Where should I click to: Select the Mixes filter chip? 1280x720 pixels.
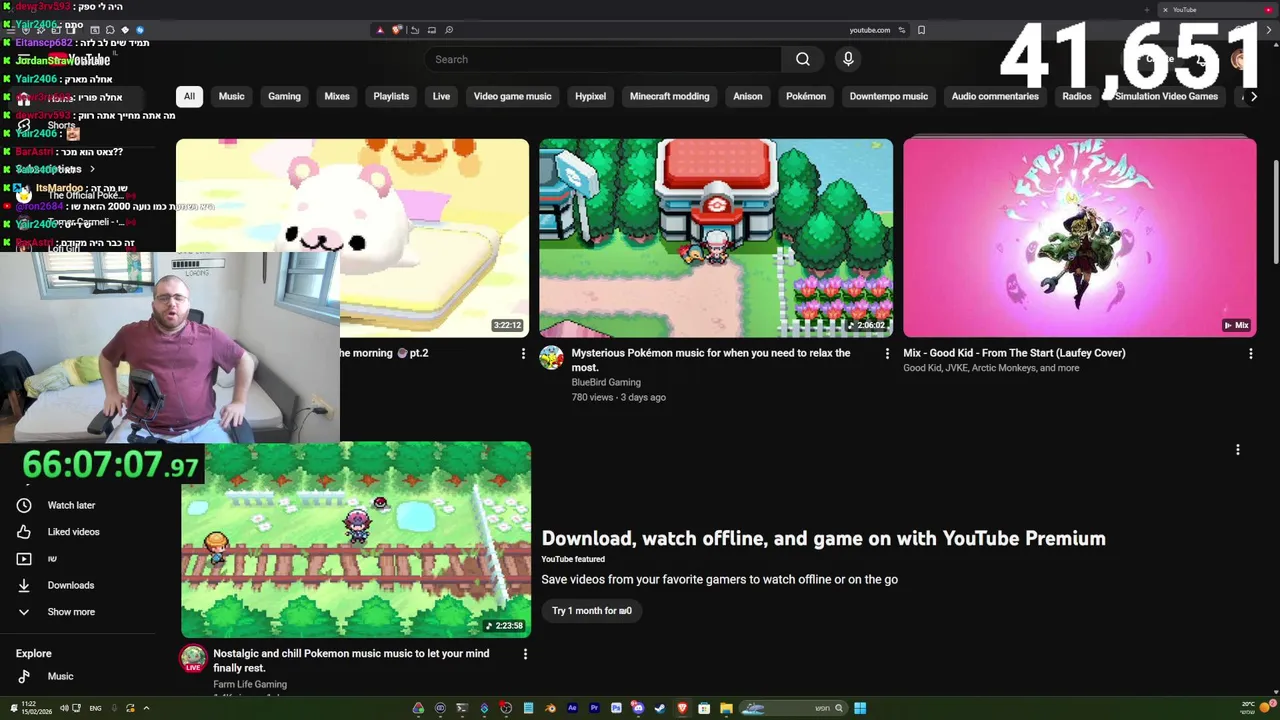(337, 96)
